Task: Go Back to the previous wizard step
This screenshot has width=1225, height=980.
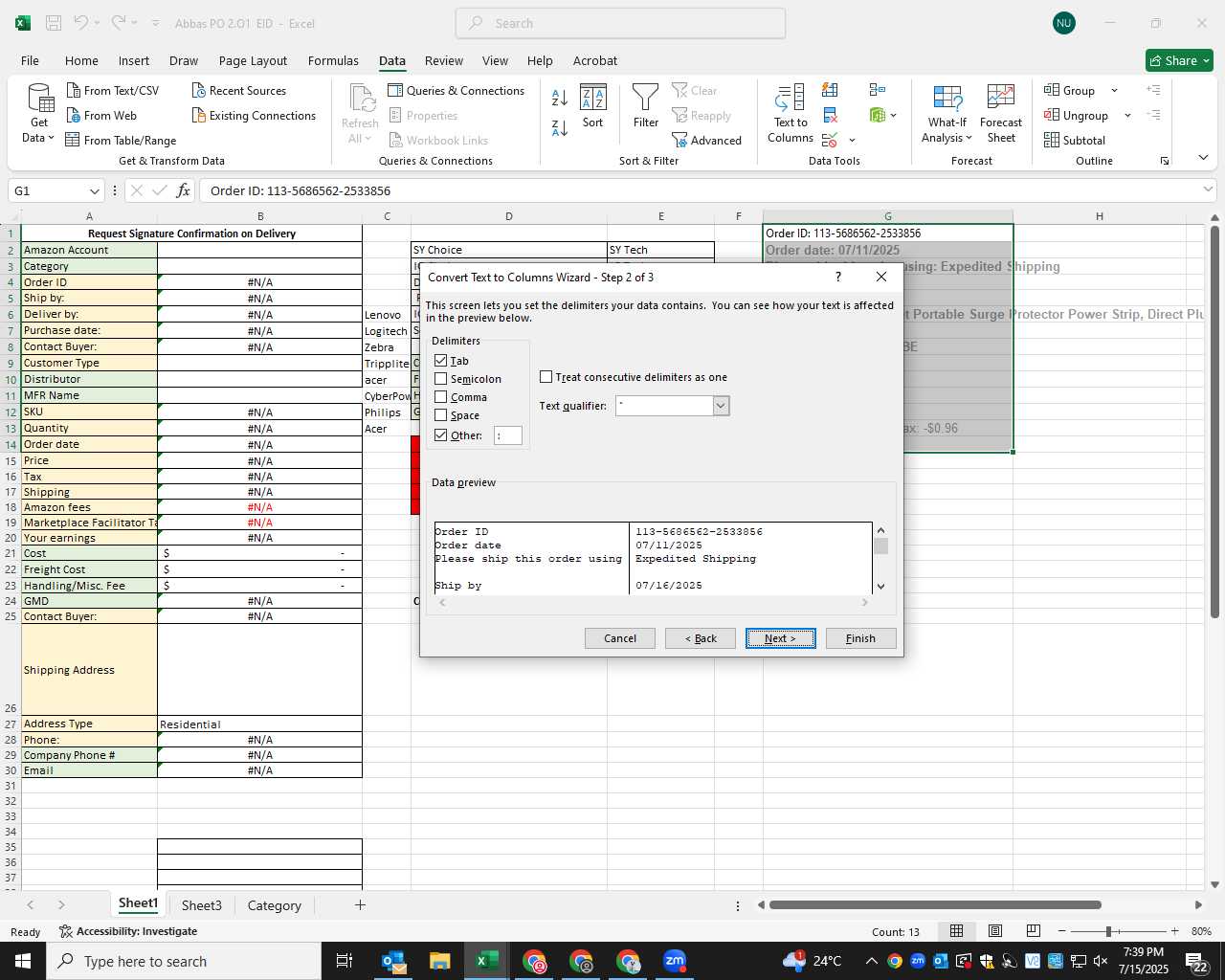Action: click(x=701, y=638)
